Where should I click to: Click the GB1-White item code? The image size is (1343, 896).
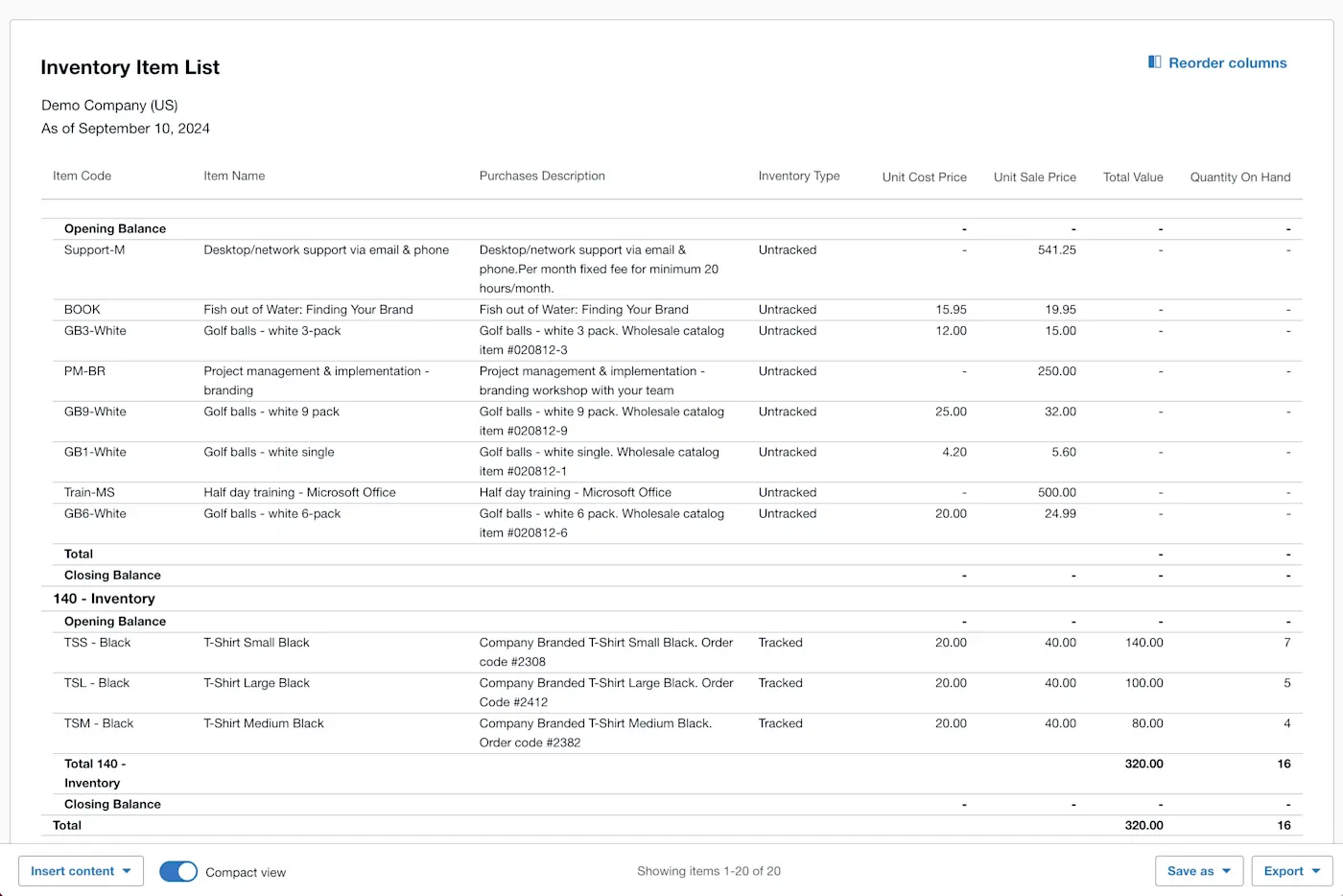tap(95, 451)
